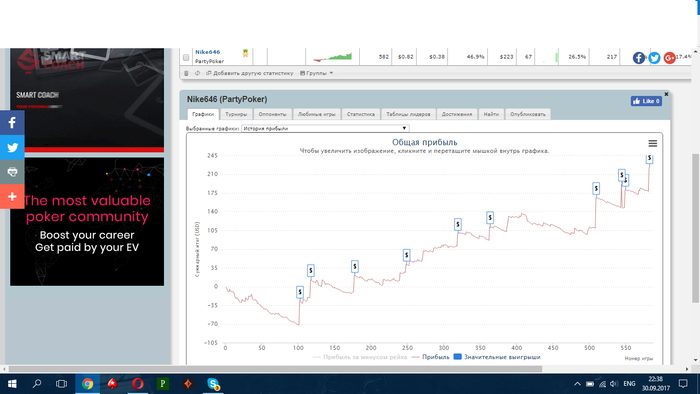The height and width of the screenshot is (394, 700).
Task: Toggle the Прибыль legend series
Action: 430,357
